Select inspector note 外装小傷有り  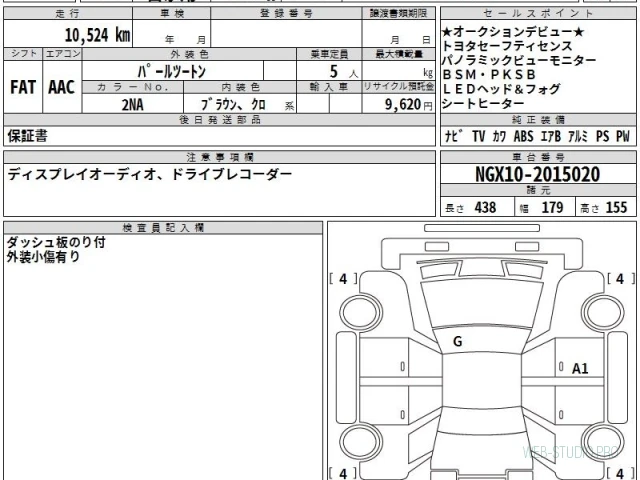click(43, 257)
